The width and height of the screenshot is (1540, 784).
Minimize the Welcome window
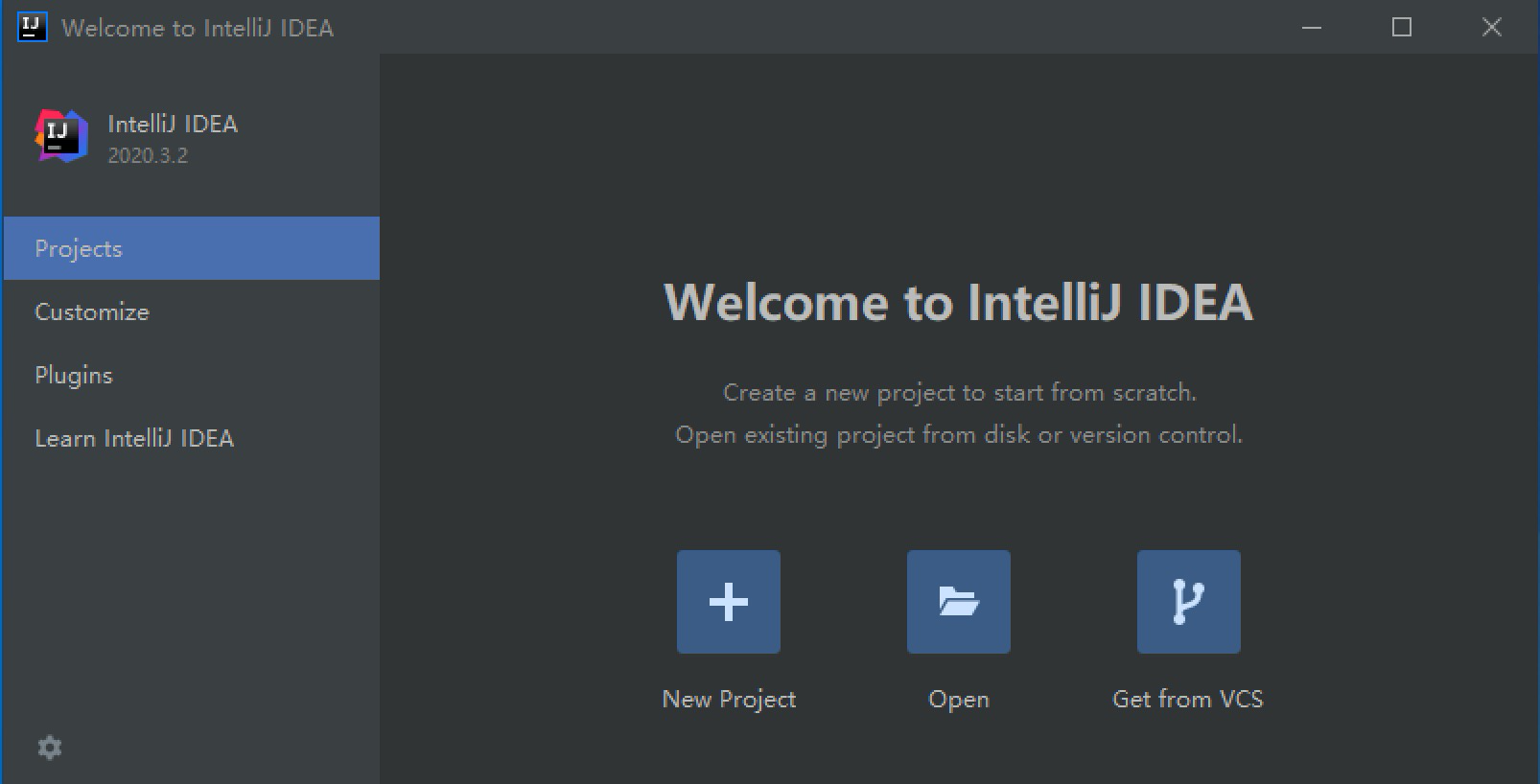[x=1312, y=27]
